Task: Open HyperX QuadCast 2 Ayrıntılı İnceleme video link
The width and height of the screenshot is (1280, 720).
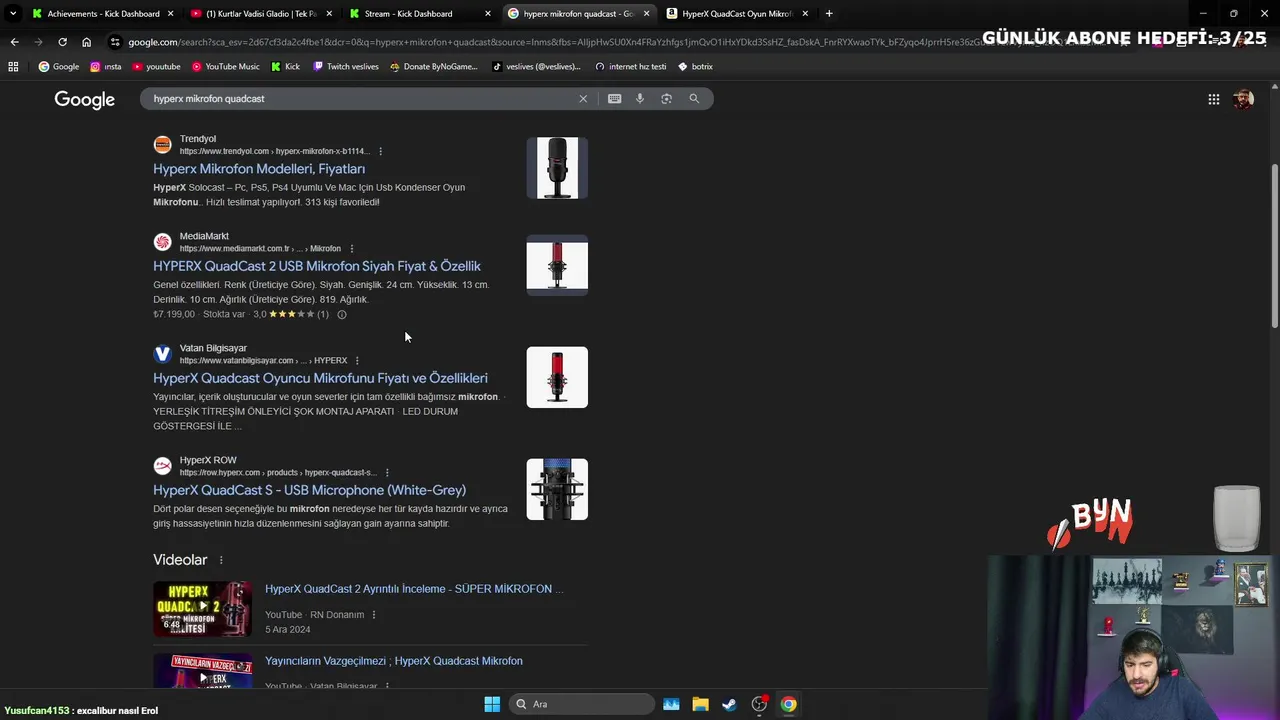Action: 414,589
